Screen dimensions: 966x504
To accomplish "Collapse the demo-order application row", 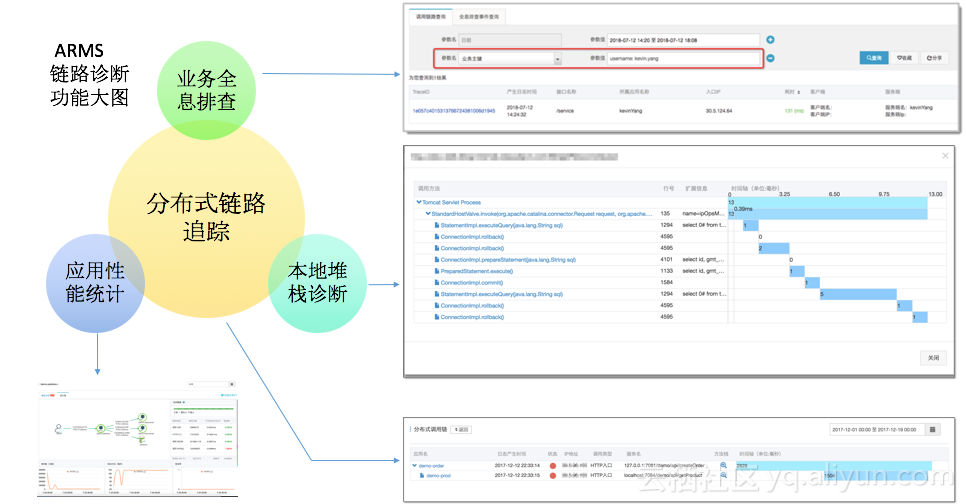I will [415, 466].
